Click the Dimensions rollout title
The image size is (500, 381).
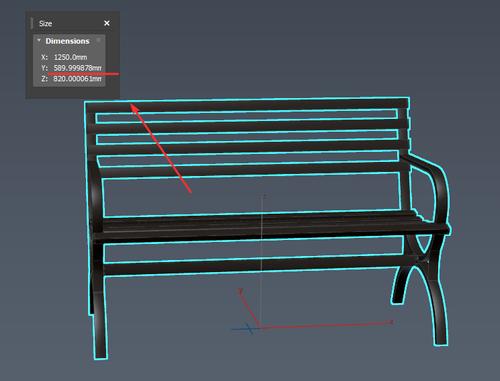(x=67, y=41)
